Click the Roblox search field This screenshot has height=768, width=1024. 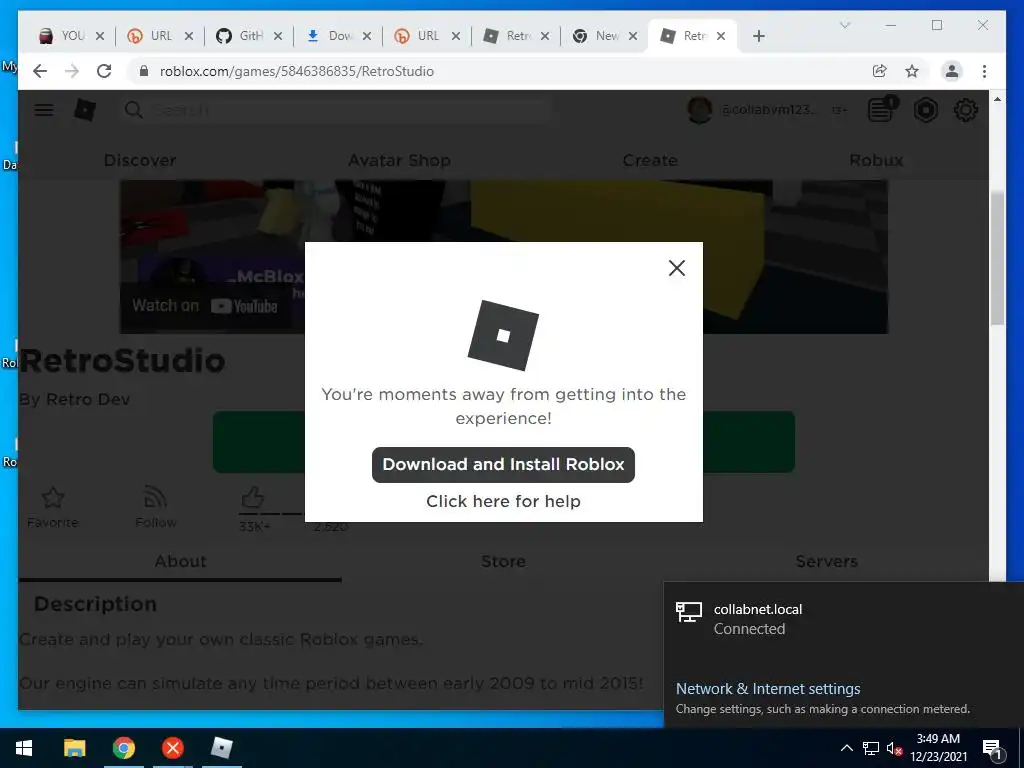point(336,110)
